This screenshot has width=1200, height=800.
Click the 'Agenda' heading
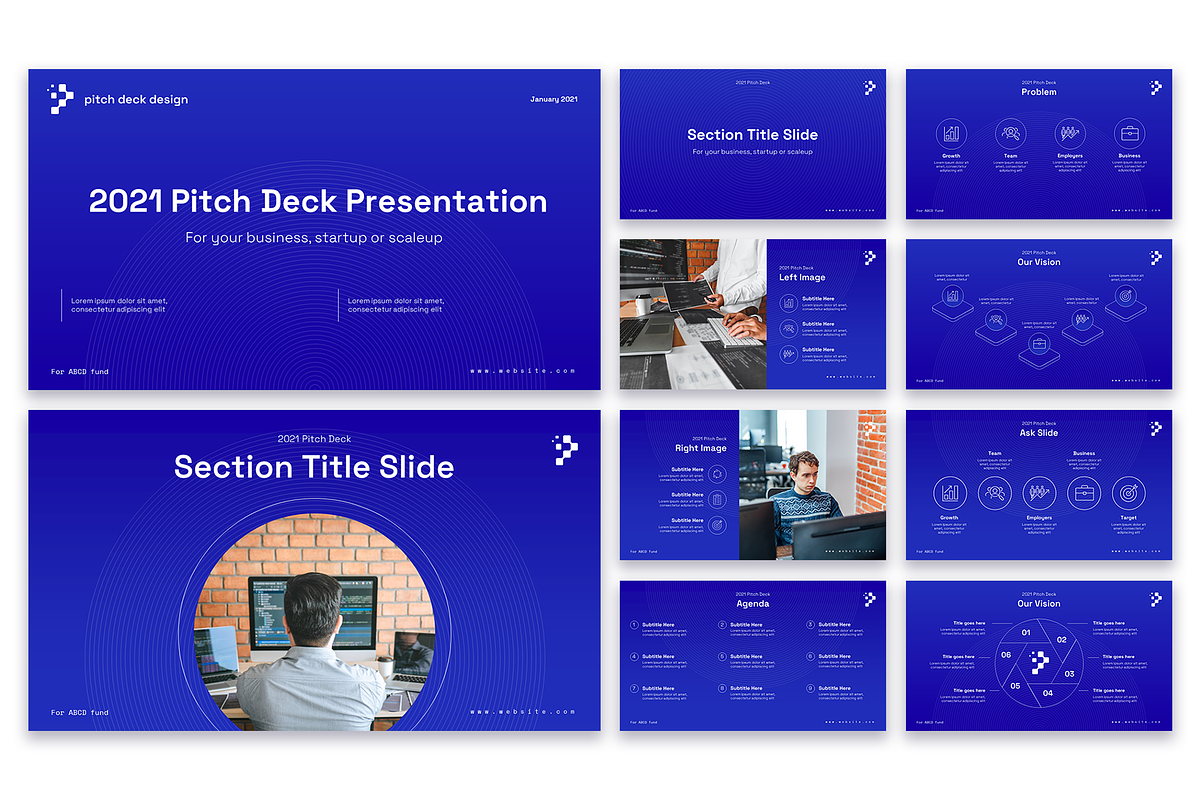(x=753, y=604)
